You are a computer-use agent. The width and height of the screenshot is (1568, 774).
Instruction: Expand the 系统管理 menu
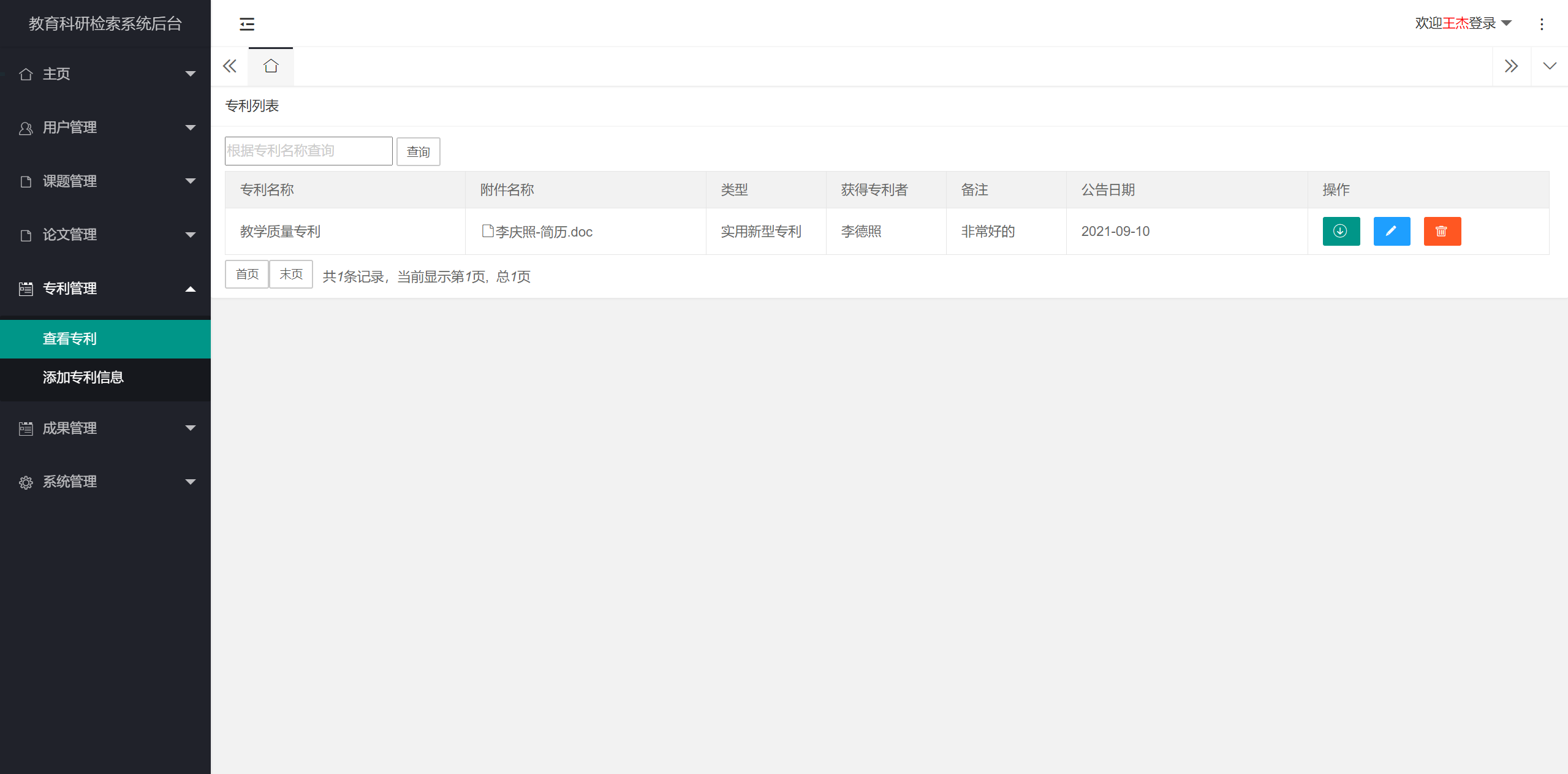coord(105,482)
